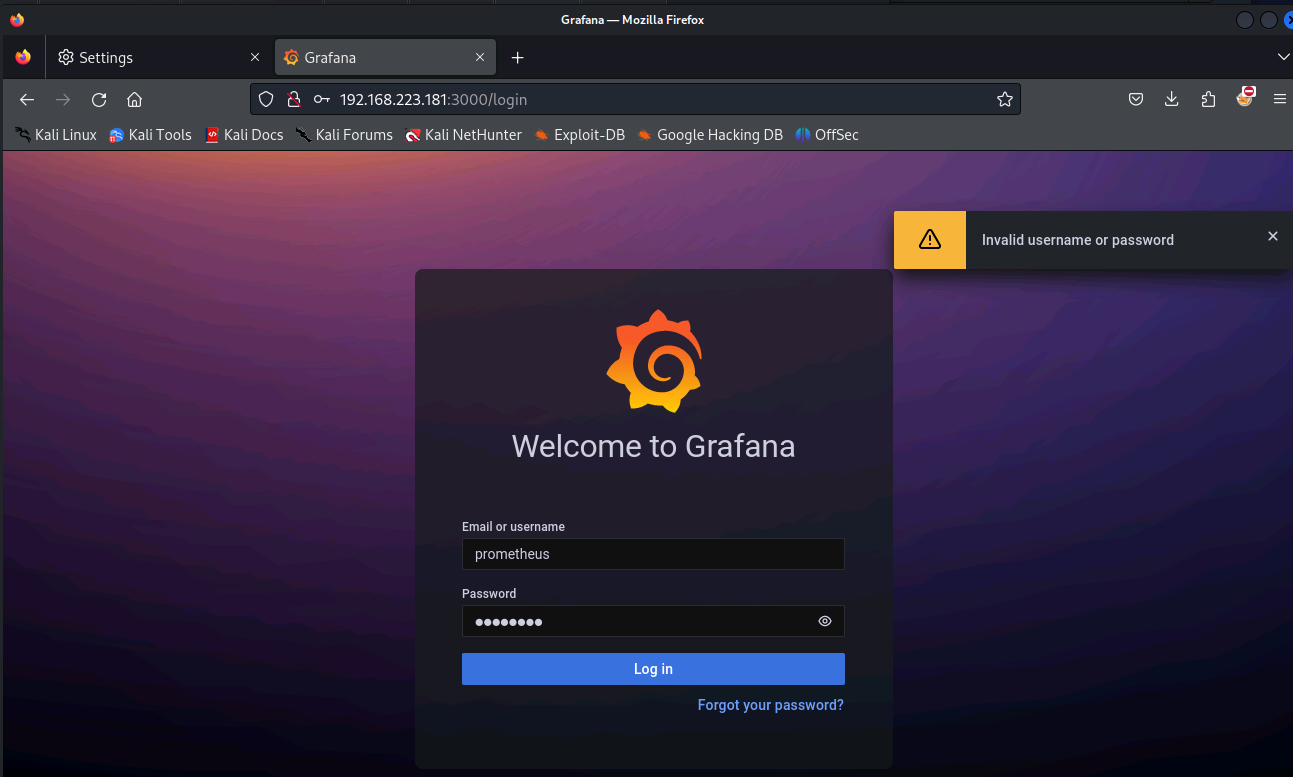Click the saved-login key icon in address bar

322,99
